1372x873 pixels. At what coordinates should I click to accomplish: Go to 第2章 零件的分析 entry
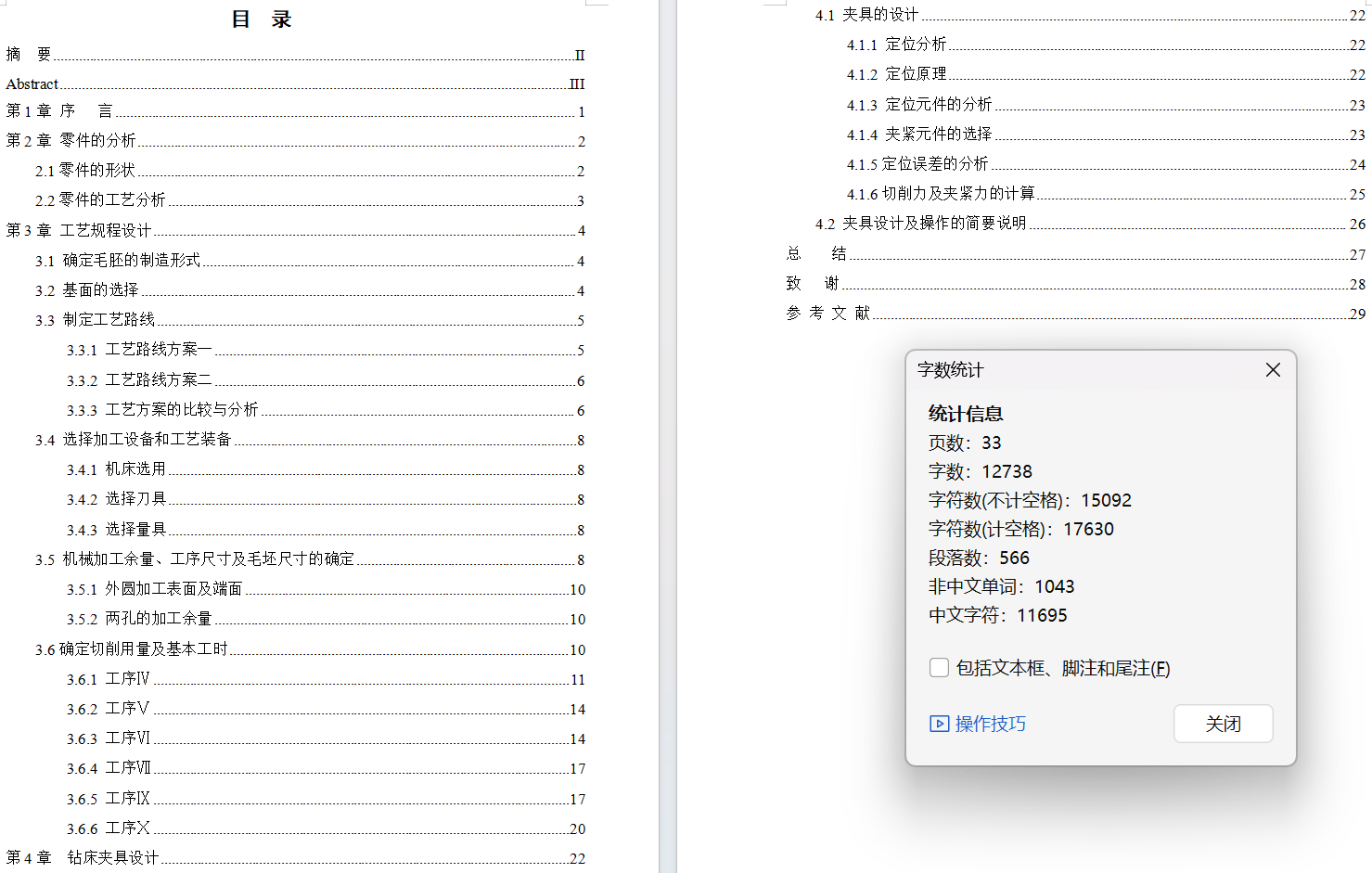pyautogui.click(x=295, y=141)
